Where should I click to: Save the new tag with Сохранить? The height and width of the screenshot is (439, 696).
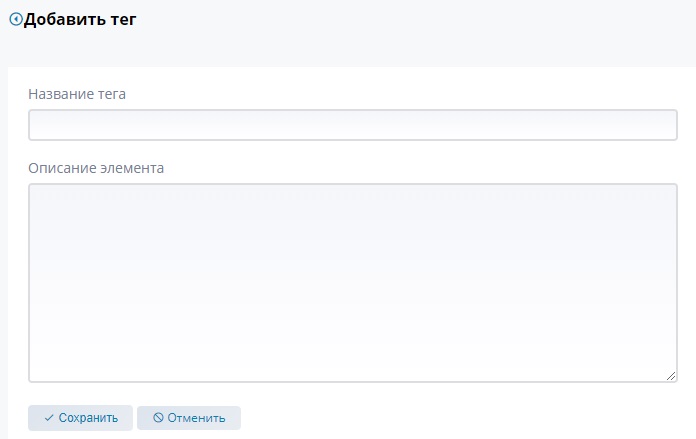[80, 418]
